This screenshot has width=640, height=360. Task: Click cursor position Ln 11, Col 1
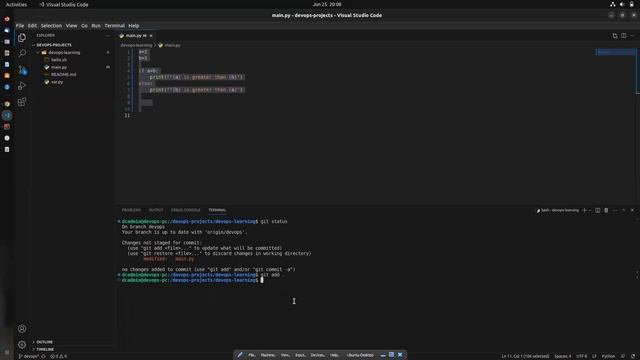pos(525,356)
